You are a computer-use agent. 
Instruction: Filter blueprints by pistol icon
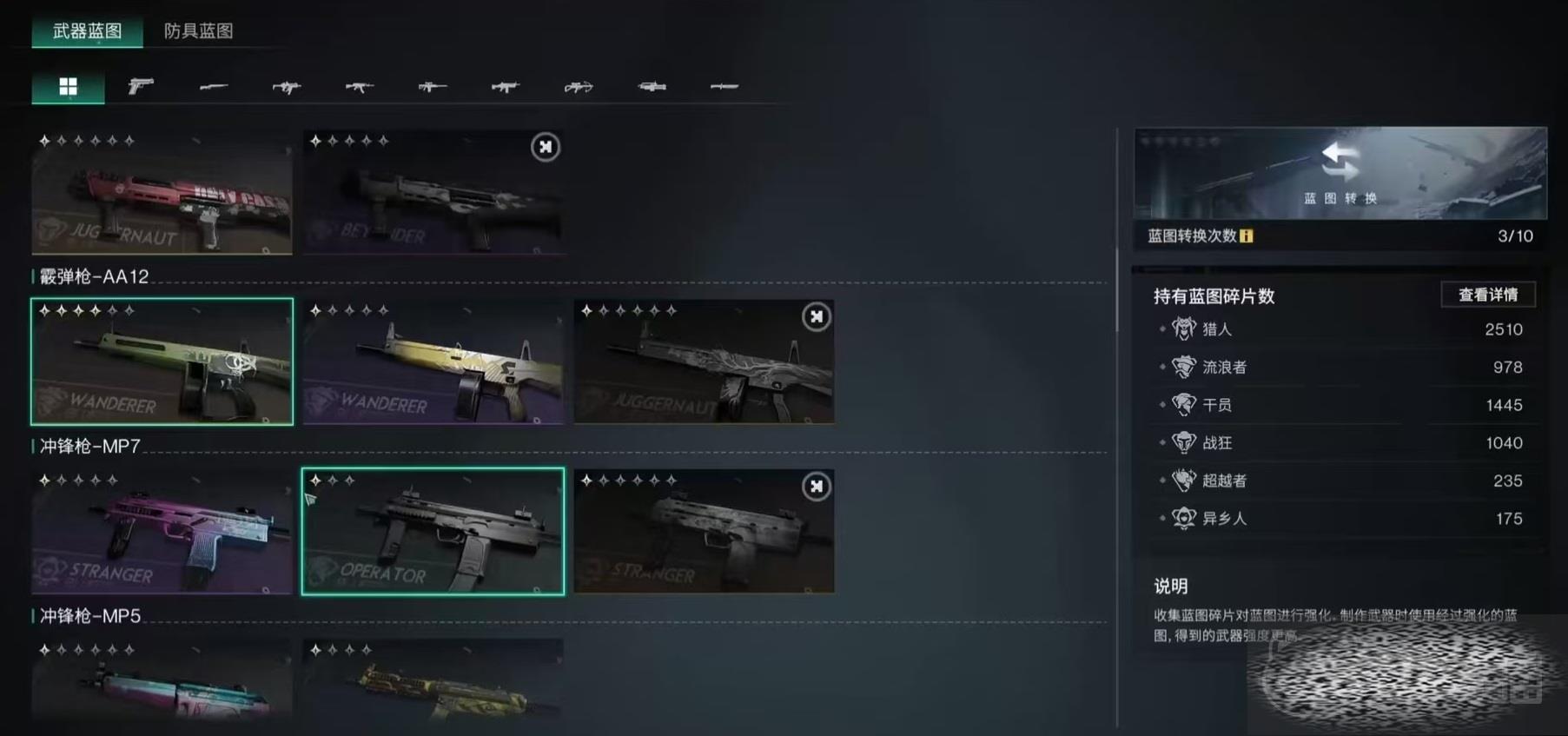(141, 86)
